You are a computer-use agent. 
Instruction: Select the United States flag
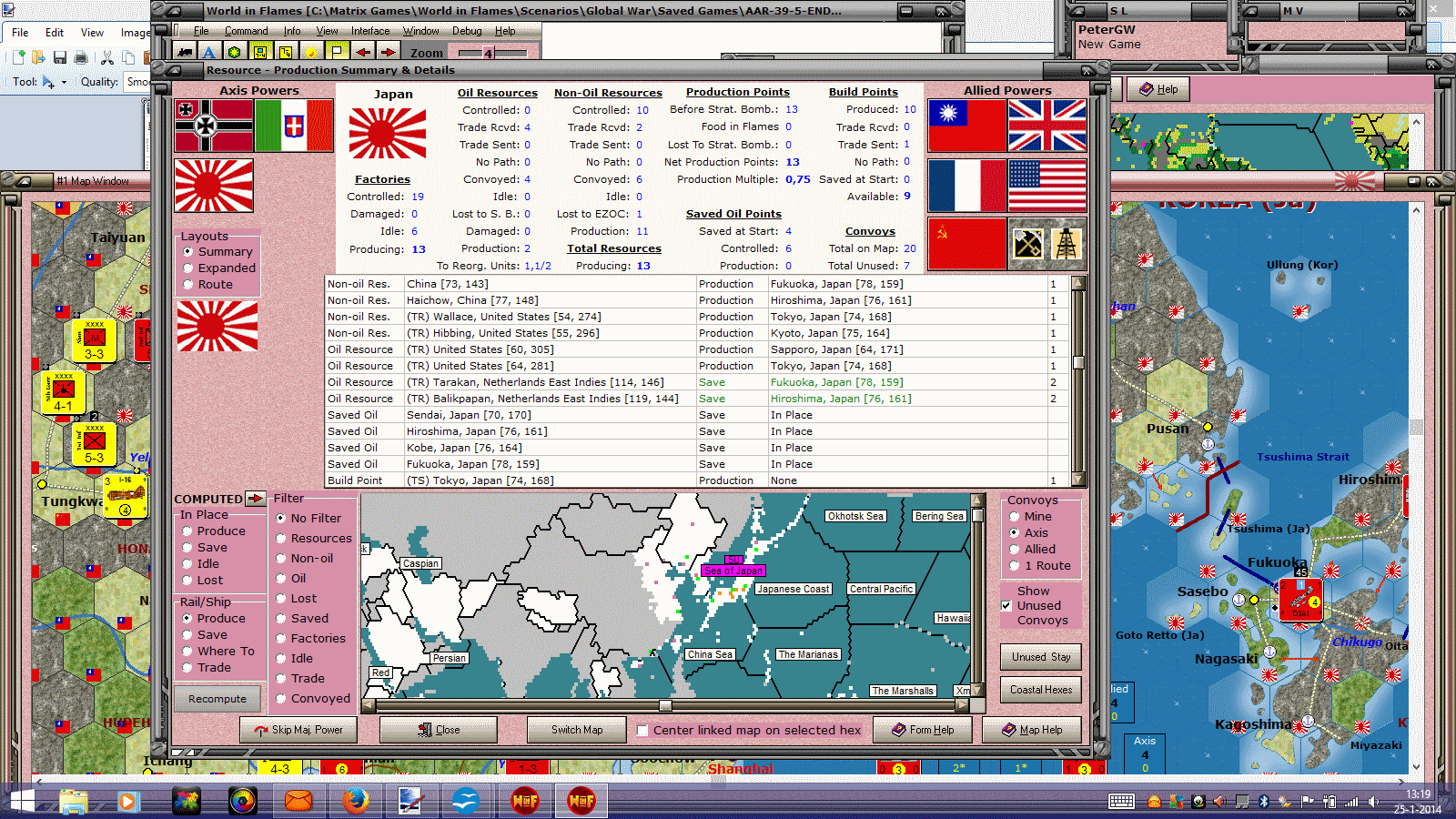coord(1047,186)
